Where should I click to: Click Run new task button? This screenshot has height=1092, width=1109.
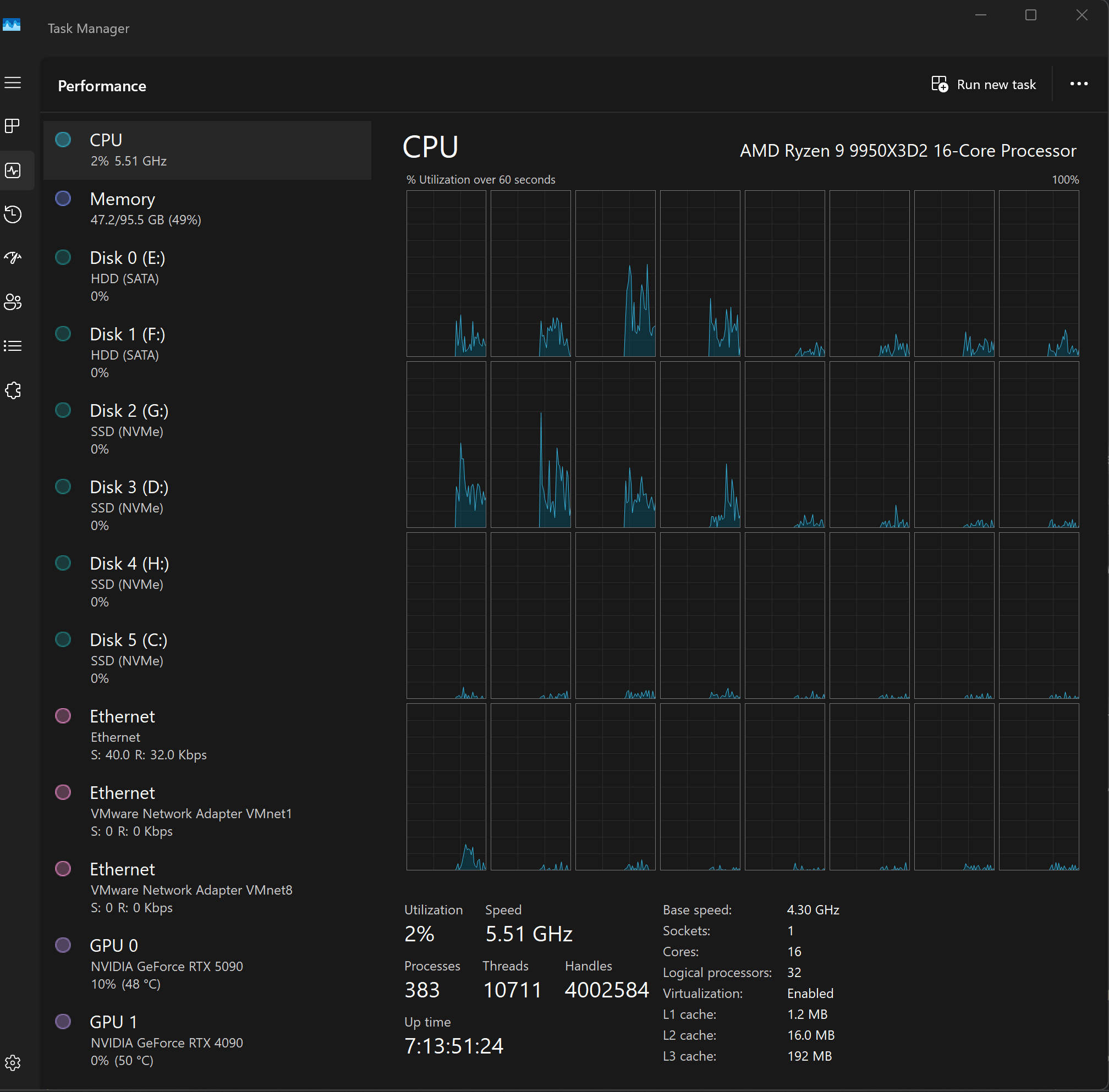pos(984,84)
